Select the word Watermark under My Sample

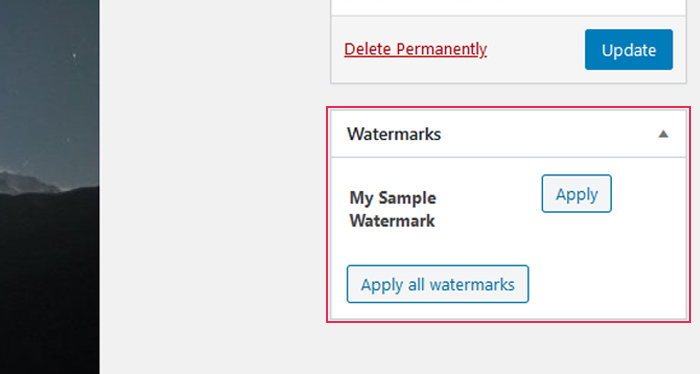click(x=392, y=221)
